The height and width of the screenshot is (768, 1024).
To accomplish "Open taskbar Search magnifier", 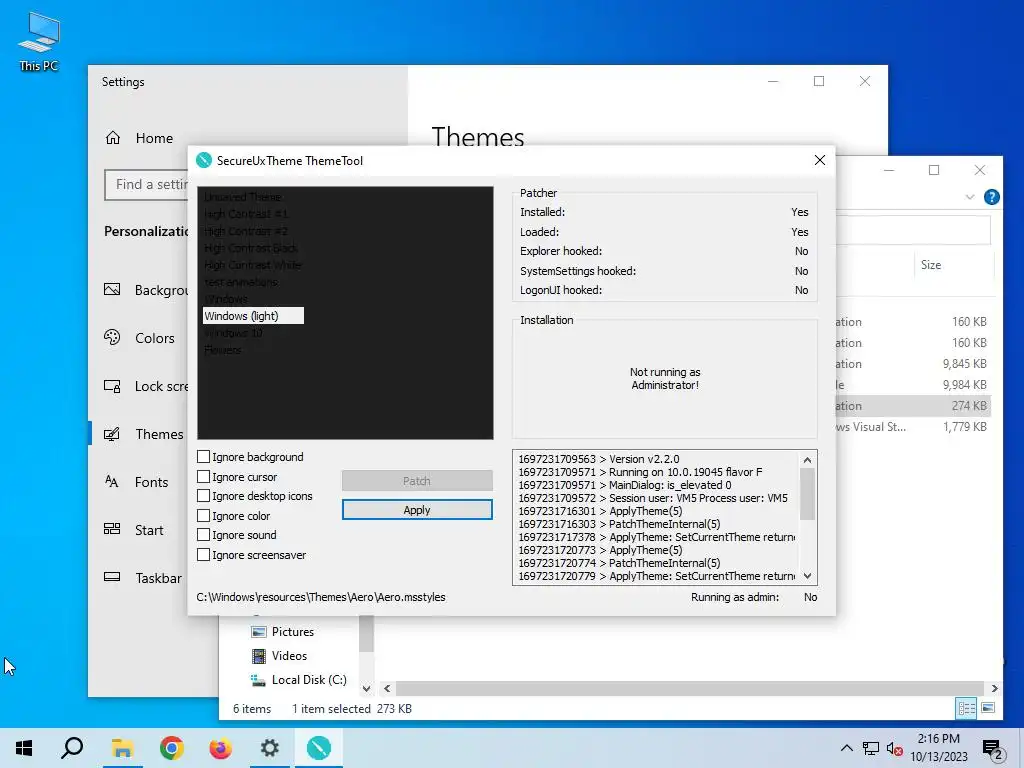I will 72,748.
